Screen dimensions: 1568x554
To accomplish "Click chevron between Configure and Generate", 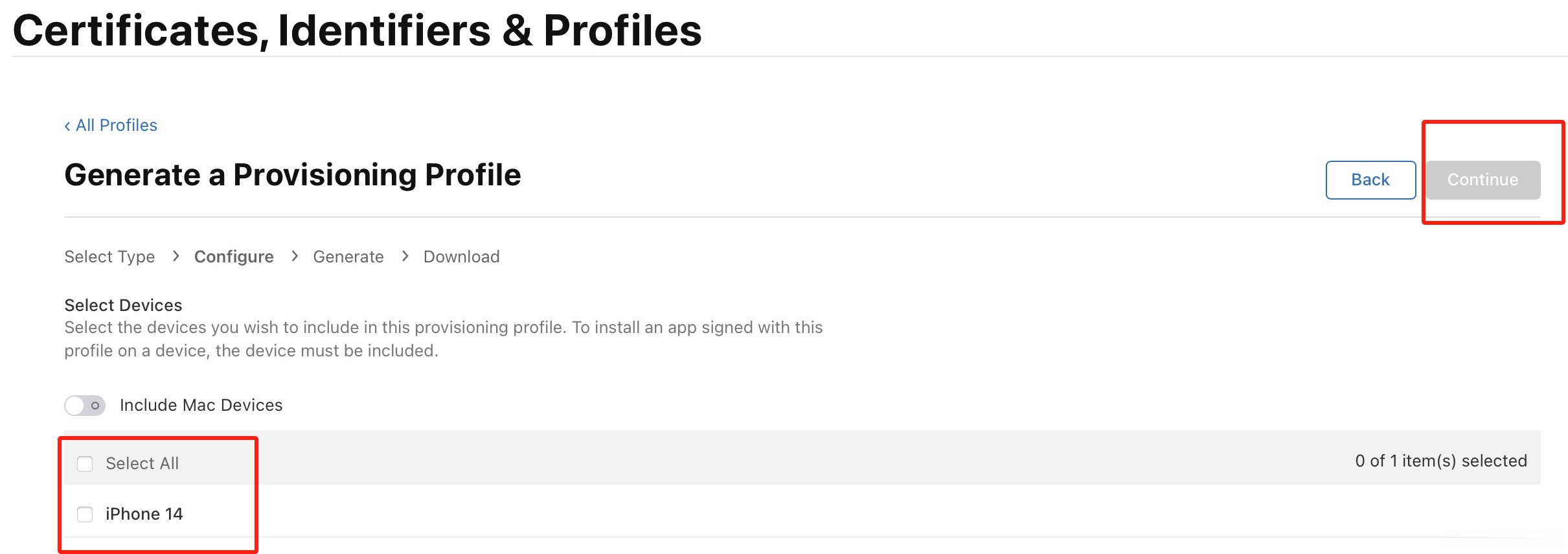I will [x=295, y=256].
